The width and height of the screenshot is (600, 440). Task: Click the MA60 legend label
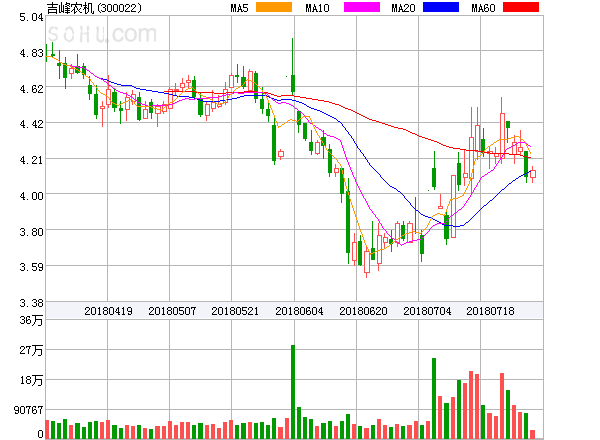point(483,8)
